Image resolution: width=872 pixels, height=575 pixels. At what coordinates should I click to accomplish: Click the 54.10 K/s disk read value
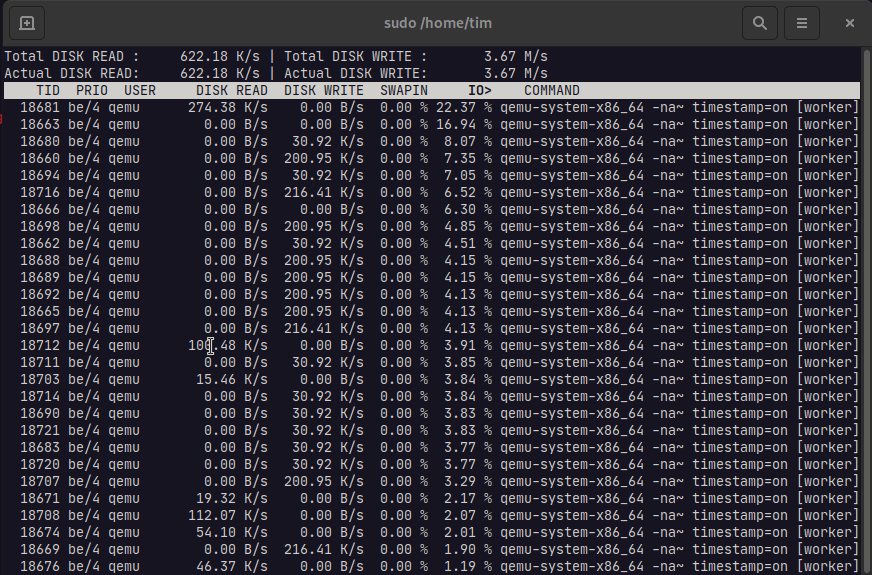point(231,532)
